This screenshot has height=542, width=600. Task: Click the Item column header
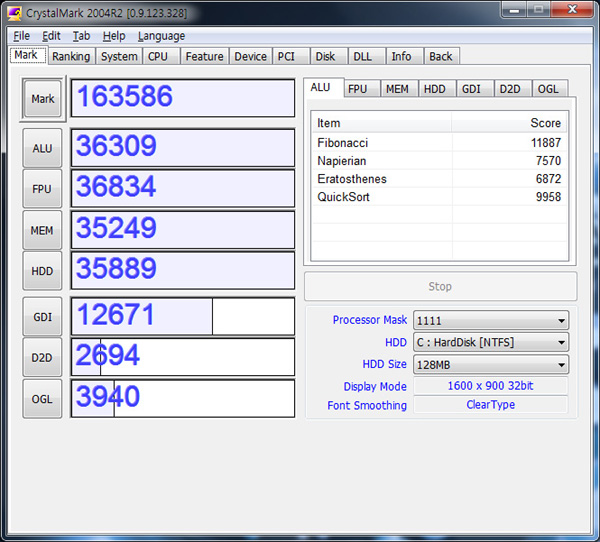[x=382, y=123]
